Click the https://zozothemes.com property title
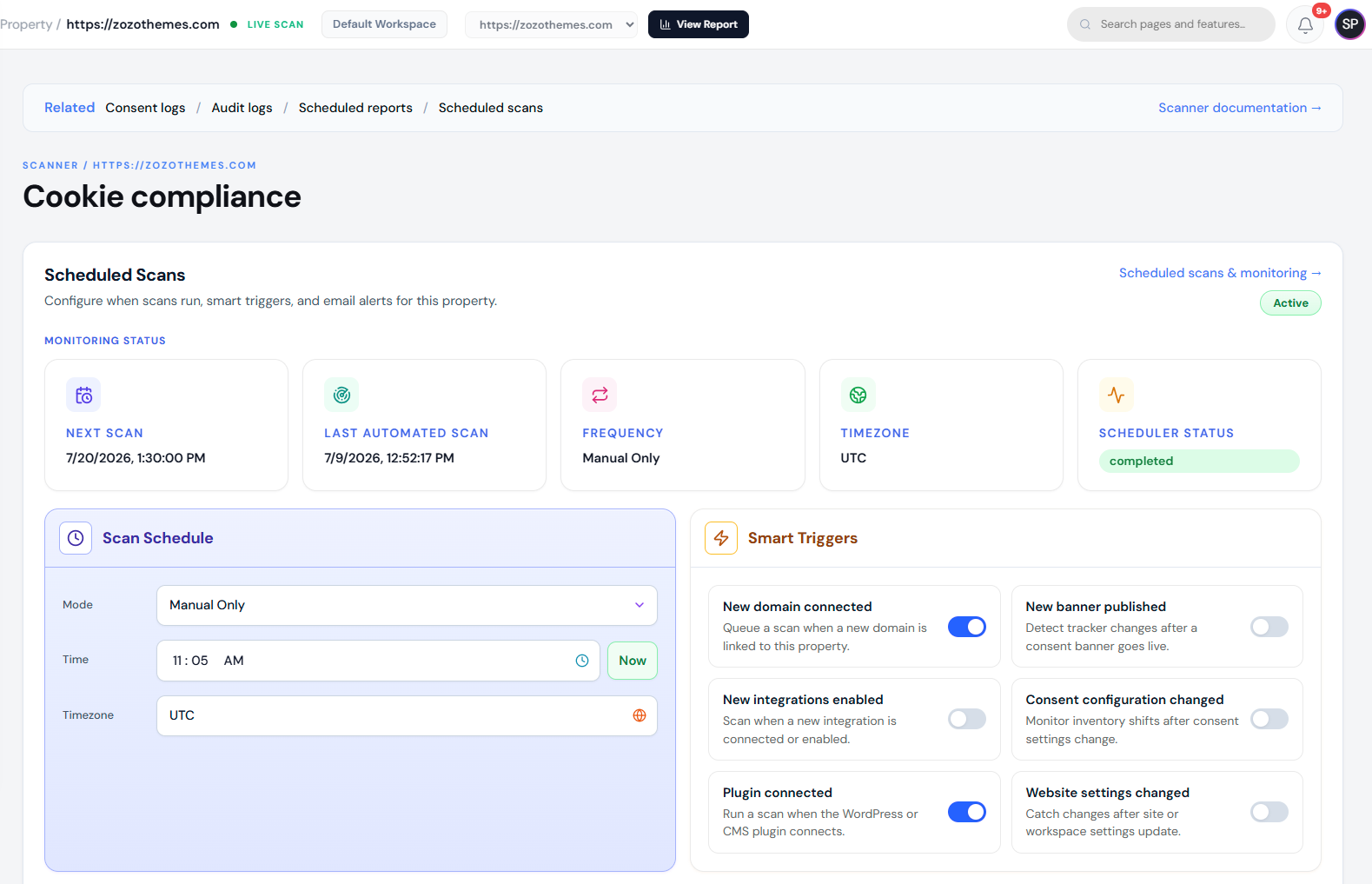 (x=143, y=24)
